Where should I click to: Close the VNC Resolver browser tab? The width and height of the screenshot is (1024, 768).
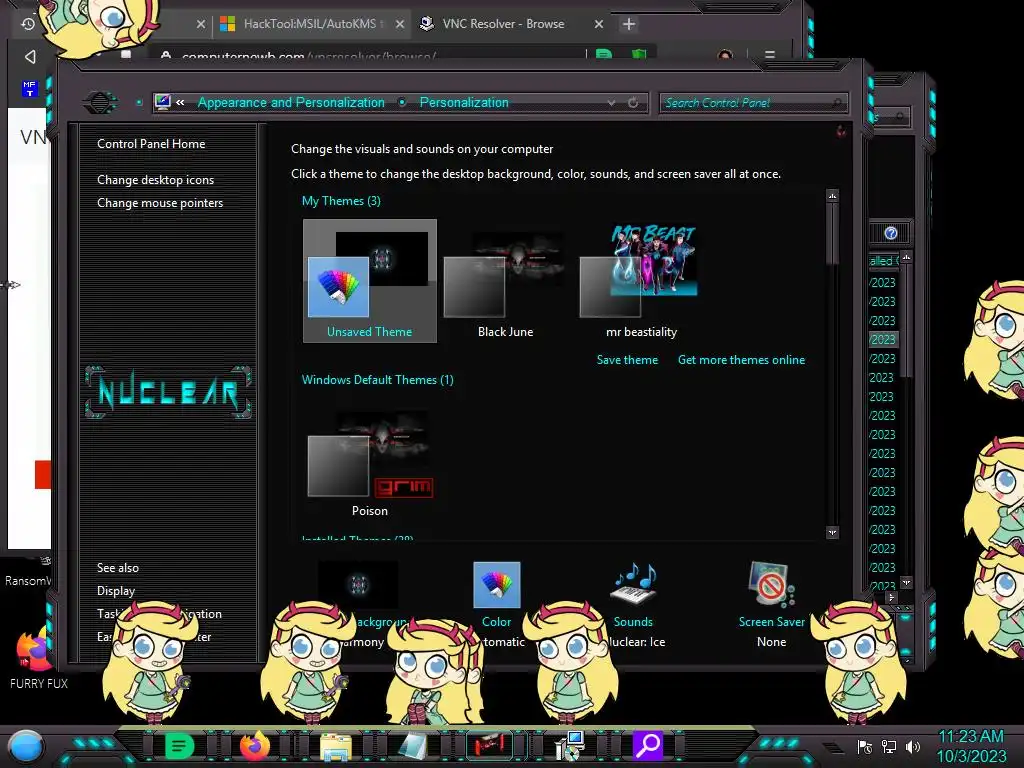click(x=599, y=24)
